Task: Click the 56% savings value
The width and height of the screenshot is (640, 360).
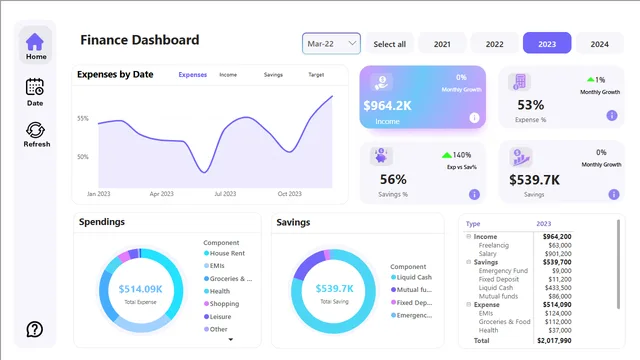Action: click(x=393, y=179)
